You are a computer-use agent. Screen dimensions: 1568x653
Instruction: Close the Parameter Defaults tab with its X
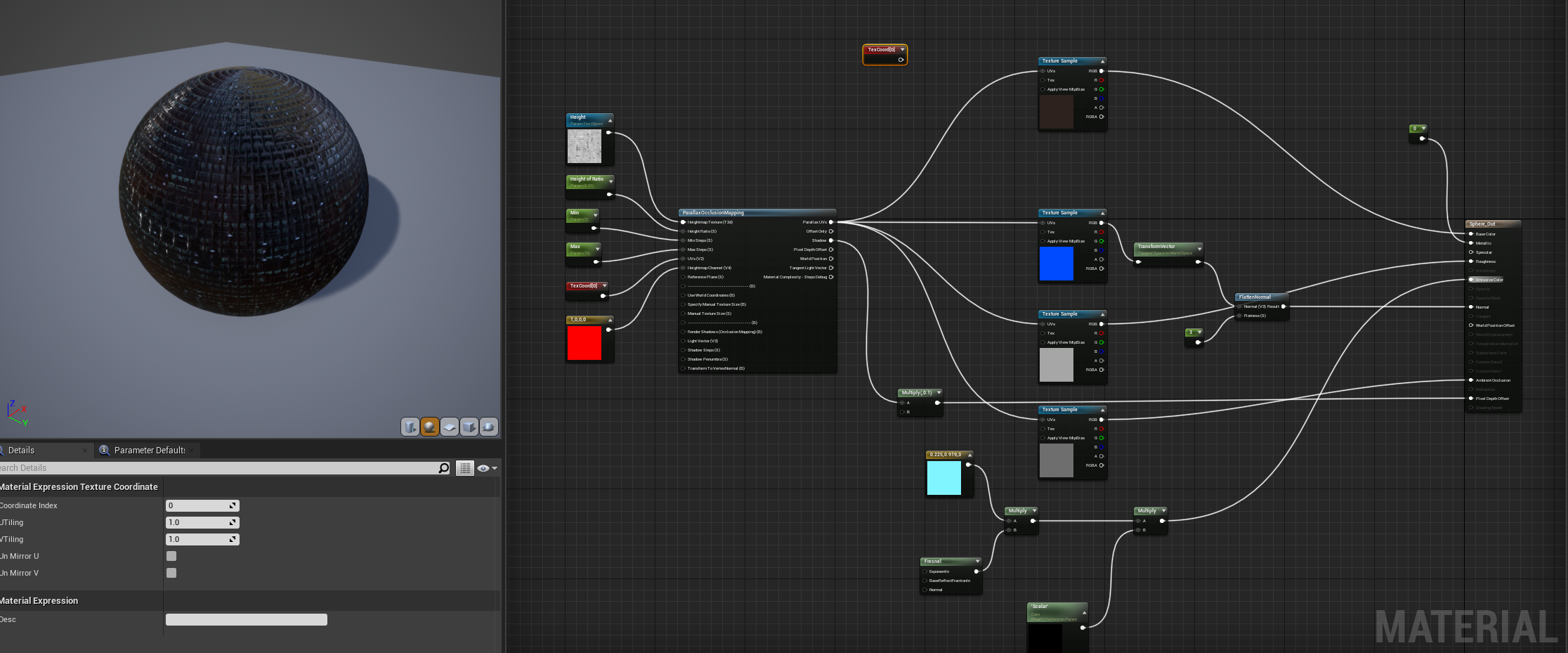[191, 451]
